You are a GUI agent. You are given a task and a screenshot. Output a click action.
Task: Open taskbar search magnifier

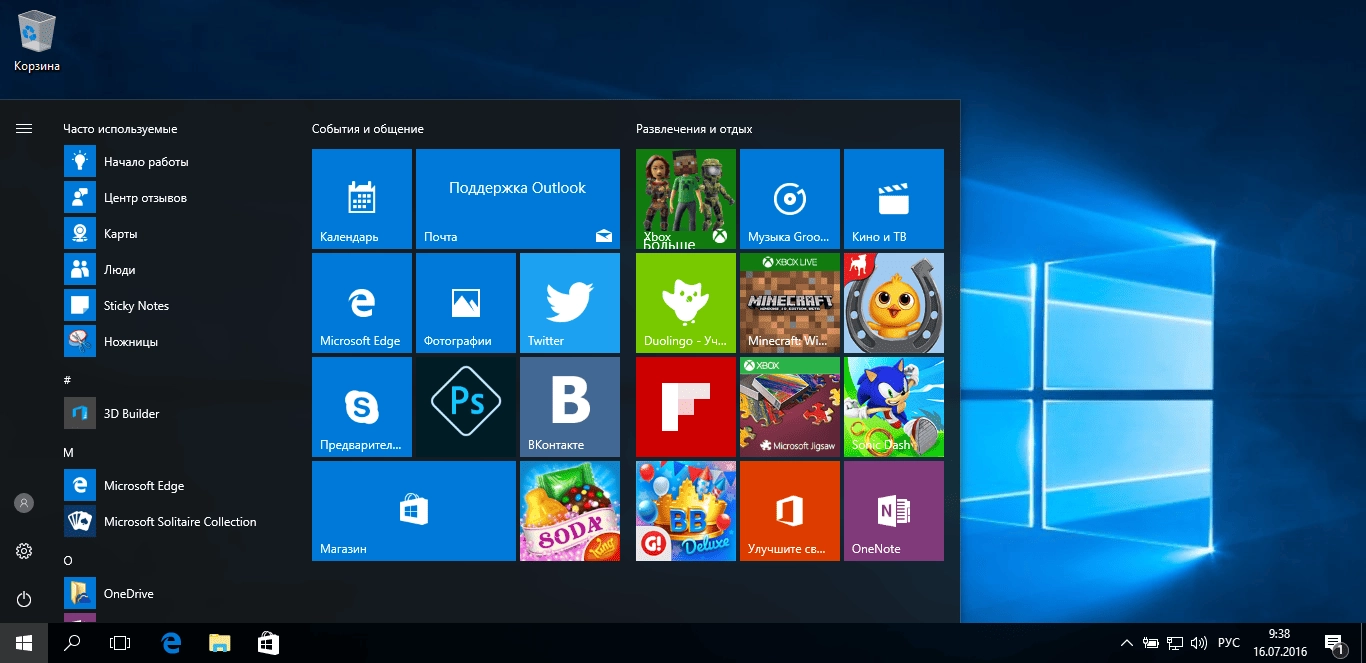(72, 643)
